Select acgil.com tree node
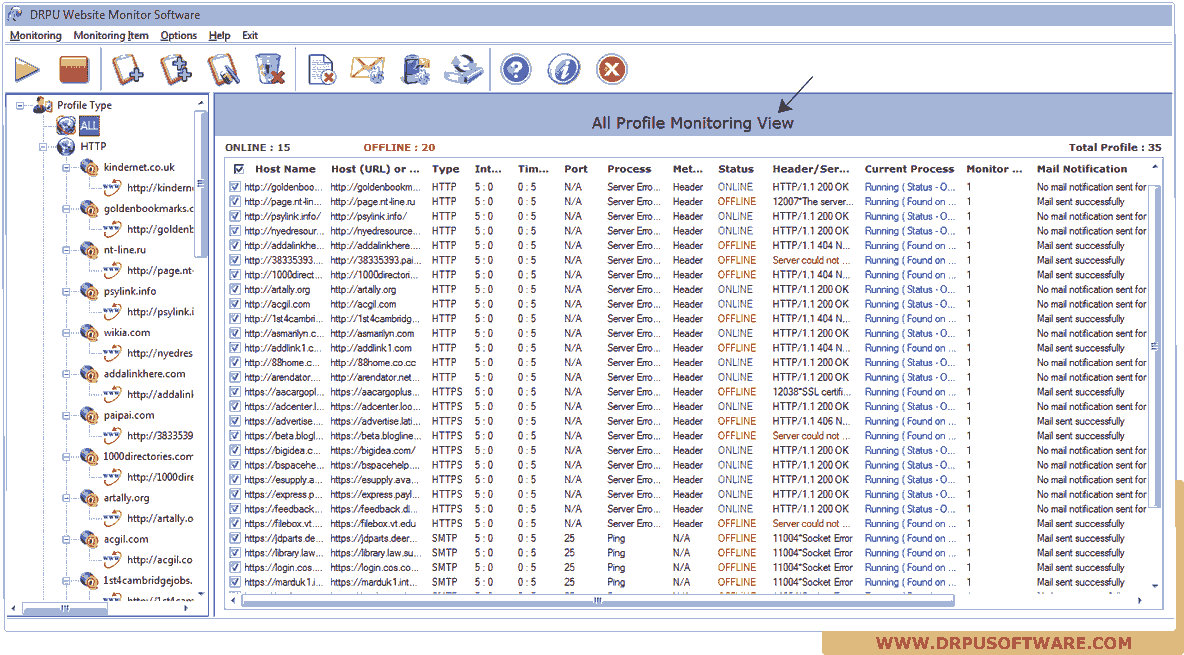This screenshot has height=655, width=1184. pyautogui.click(x=125, y=539)
